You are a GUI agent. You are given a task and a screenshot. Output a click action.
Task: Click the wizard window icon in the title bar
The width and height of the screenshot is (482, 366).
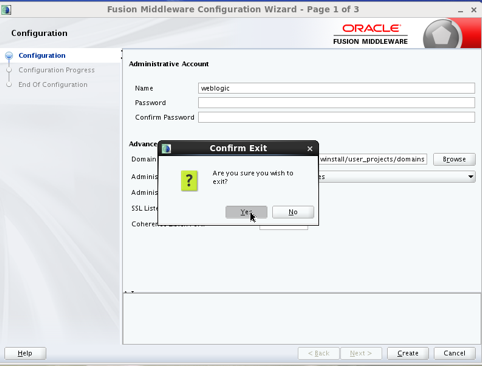(6, 10)
